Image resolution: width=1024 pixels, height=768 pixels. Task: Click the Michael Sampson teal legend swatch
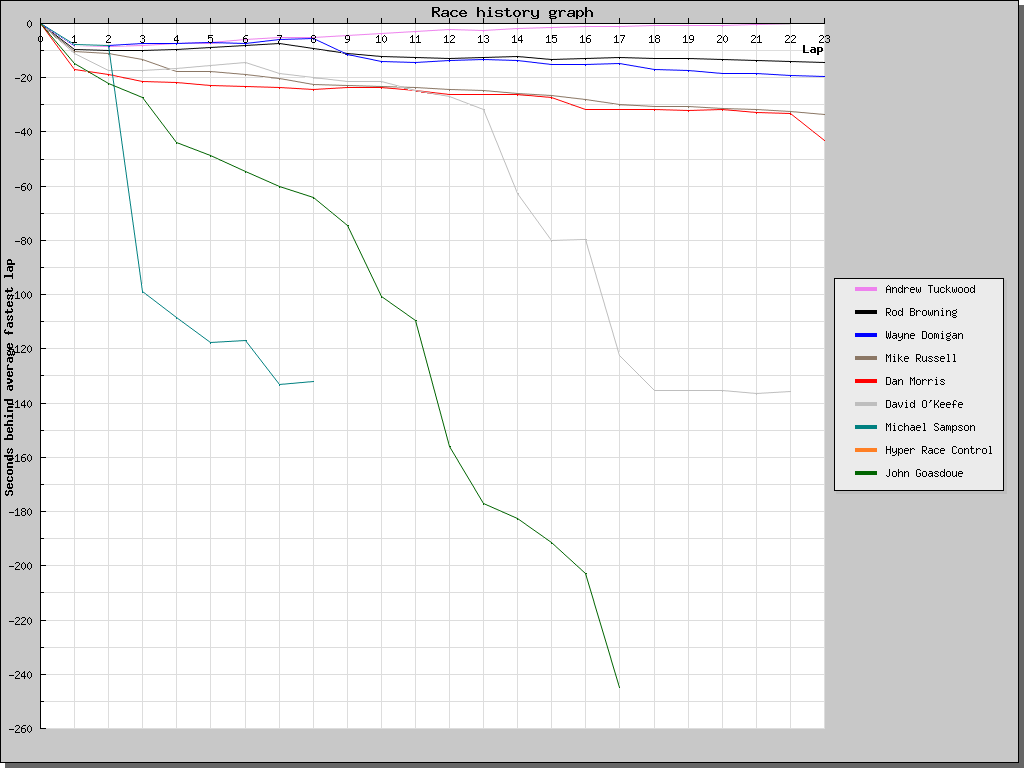(866, 427)
